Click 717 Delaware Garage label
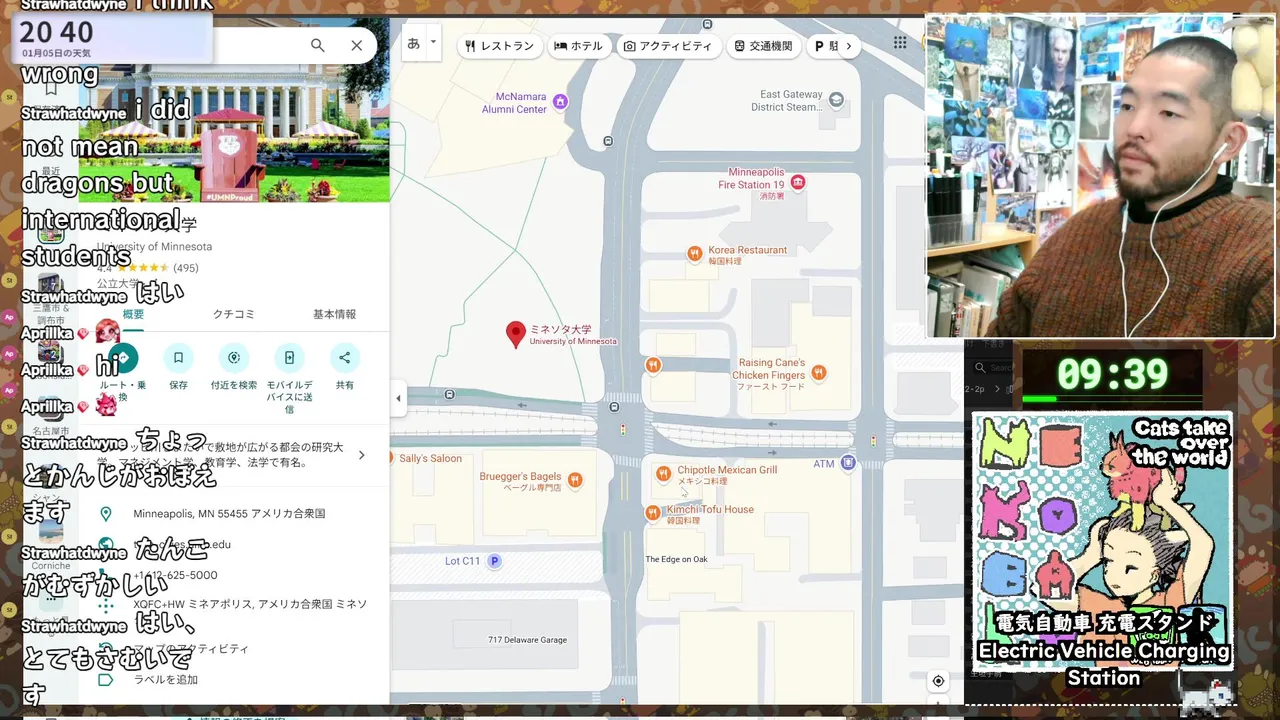This screenshot has width=1280, height=720. (x=527, y=640)
